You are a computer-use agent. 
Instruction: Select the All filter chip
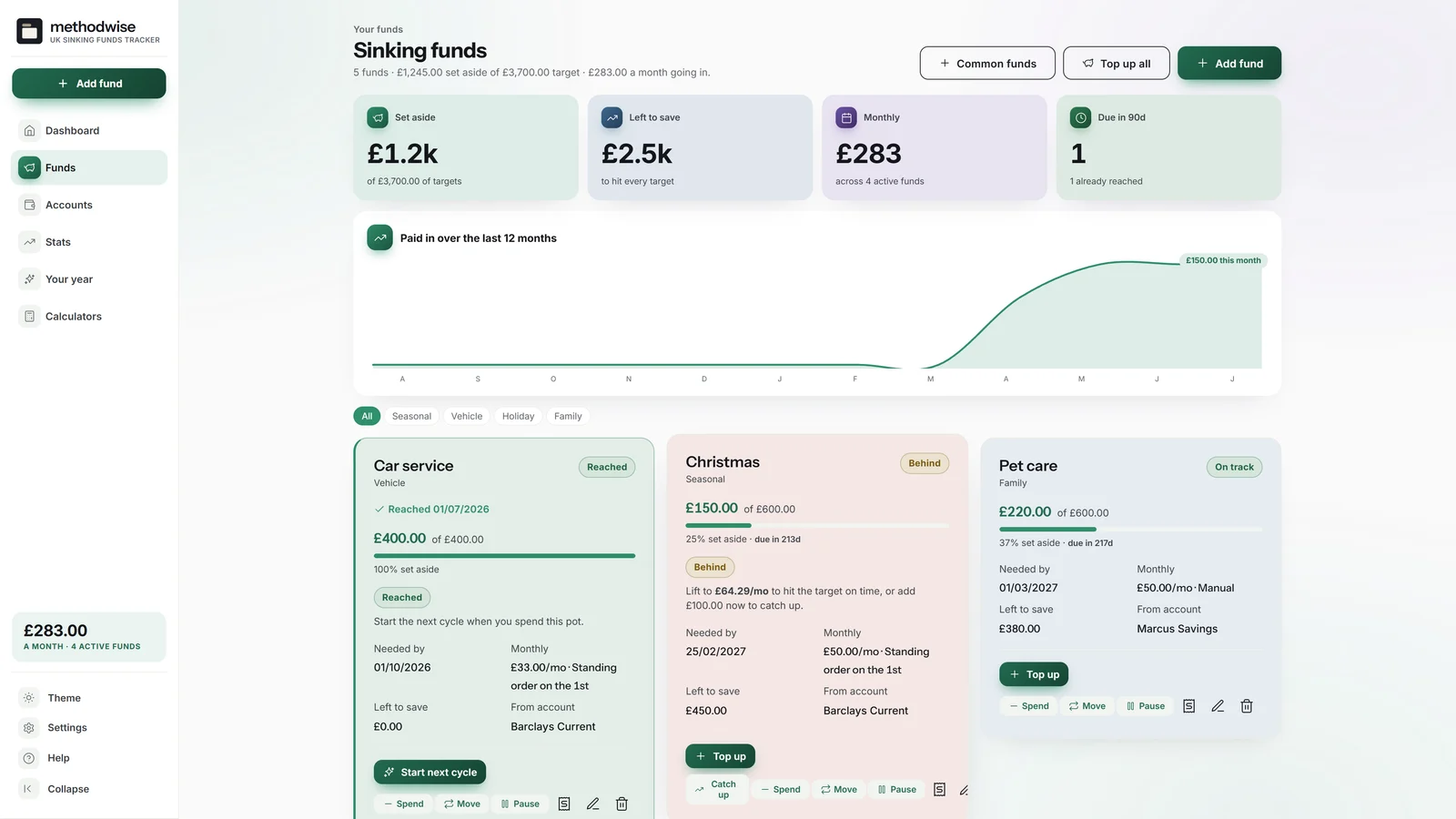367,416
